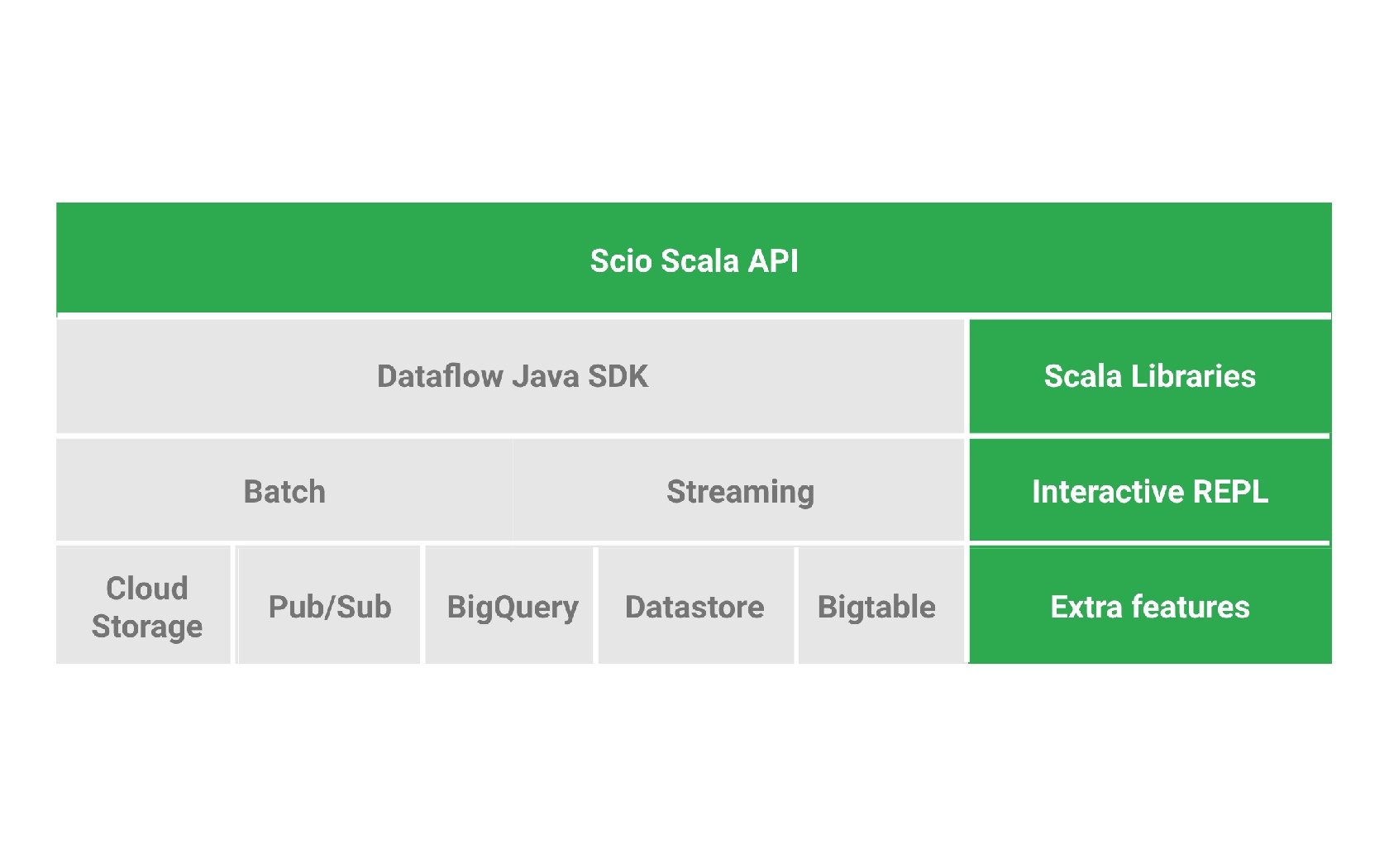The image size is (1389, 868).
Task: Select the BigQuery cell
Action: click(512, 607)
